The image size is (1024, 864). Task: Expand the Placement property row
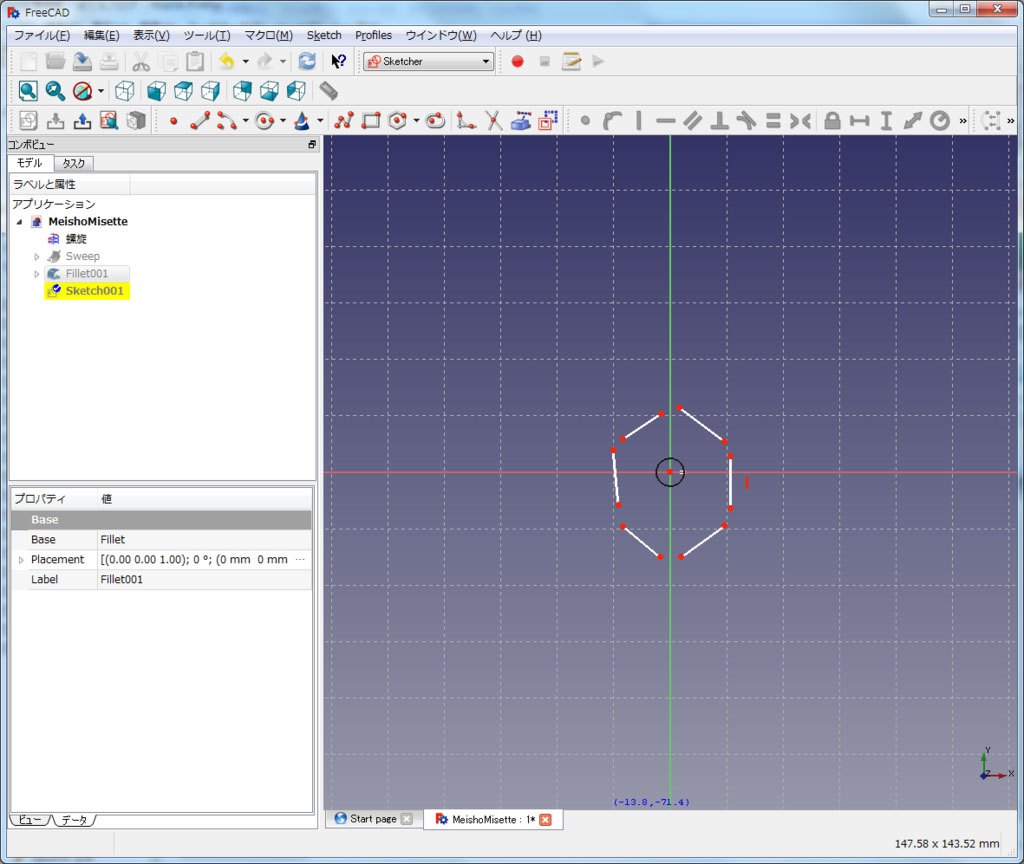(x=21, y=560)
